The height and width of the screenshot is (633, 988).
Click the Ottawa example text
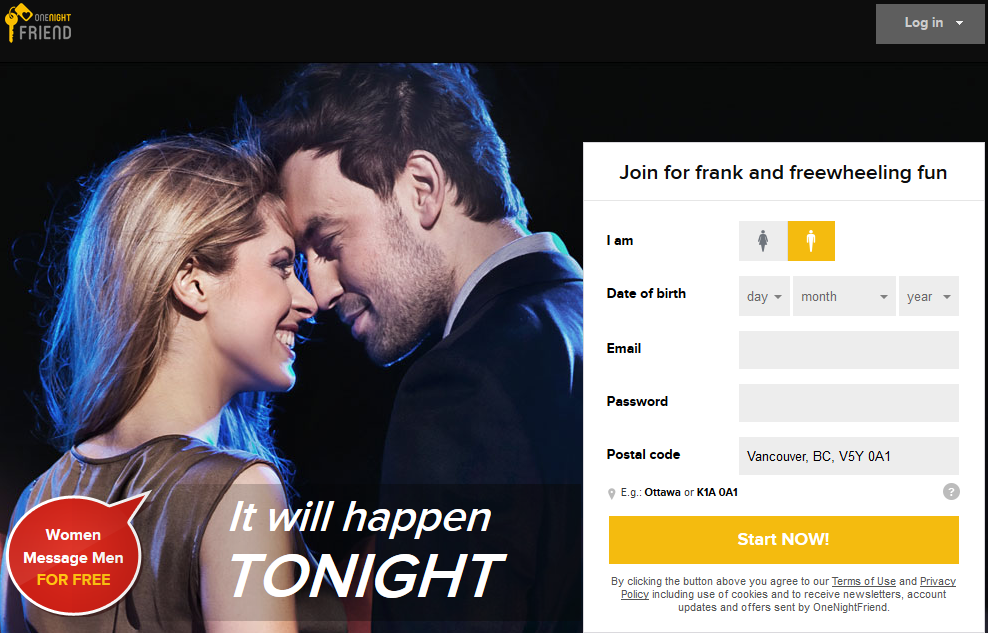(662, 493)
